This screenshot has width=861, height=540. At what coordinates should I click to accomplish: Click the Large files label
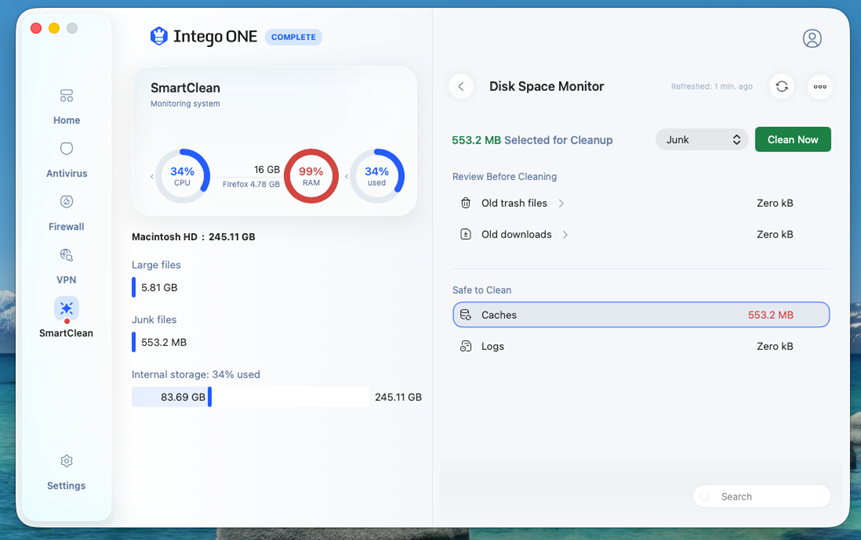coord(156,265)
